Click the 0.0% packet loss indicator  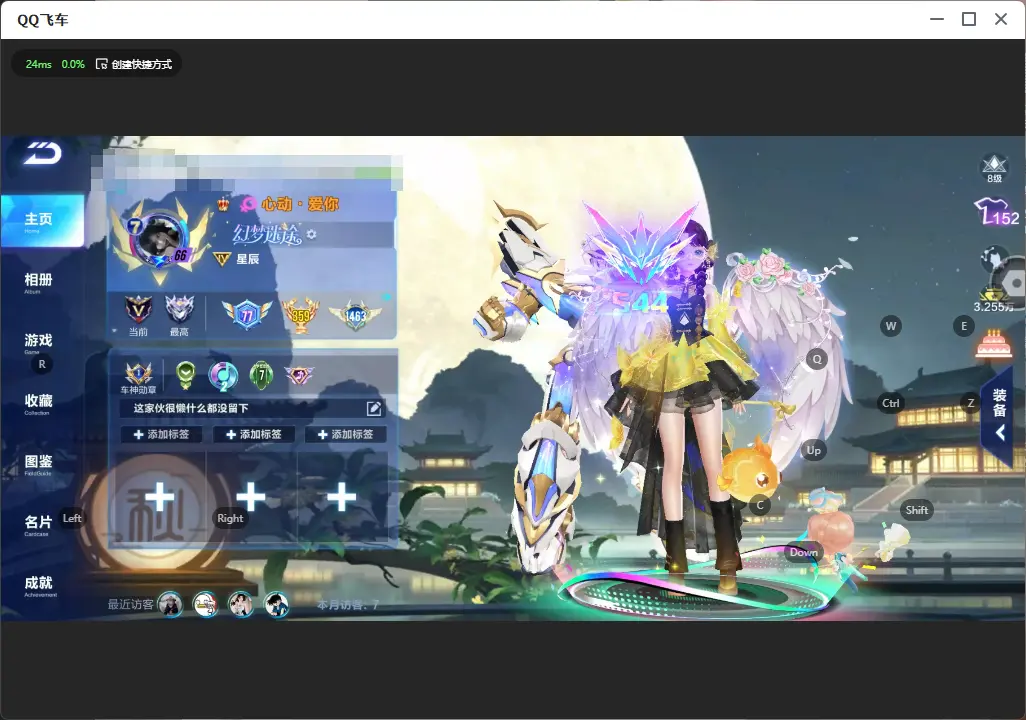(x=73, y=64)
